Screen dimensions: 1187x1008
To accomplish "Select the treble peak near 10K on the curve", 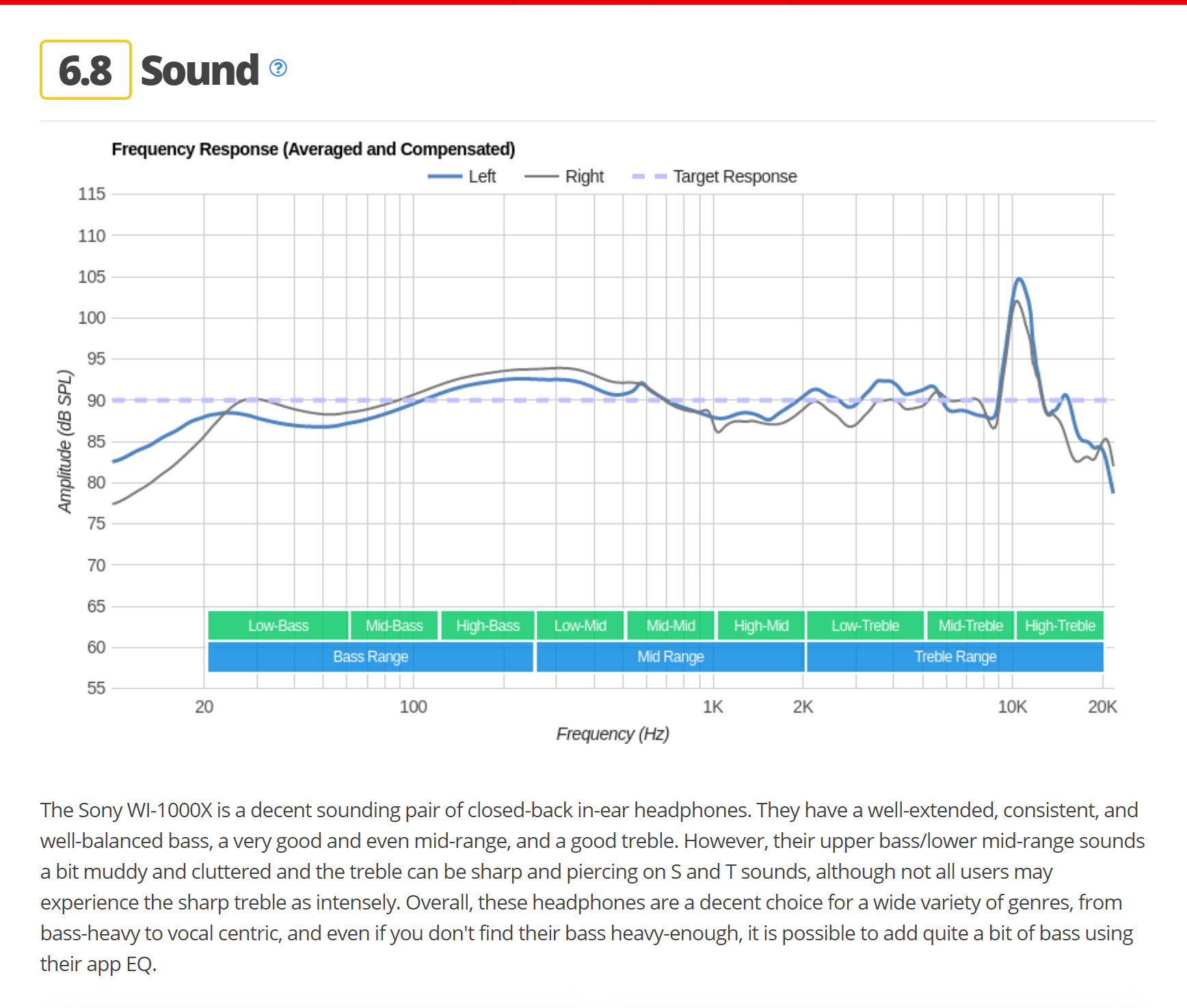I will tap(1019, 279).
